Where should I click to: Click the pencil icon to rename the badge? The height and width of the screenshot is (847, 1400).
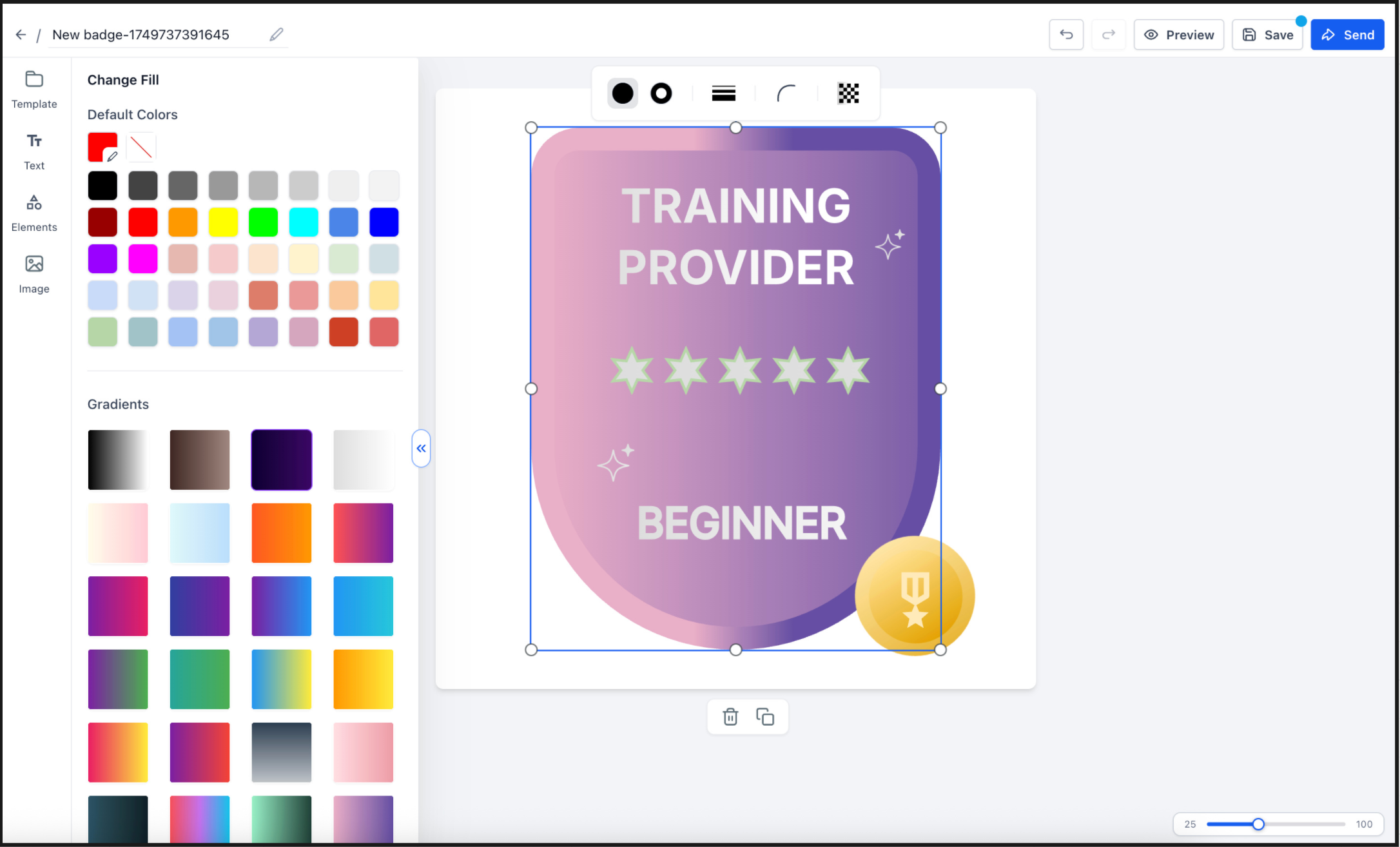click(277, 34)
